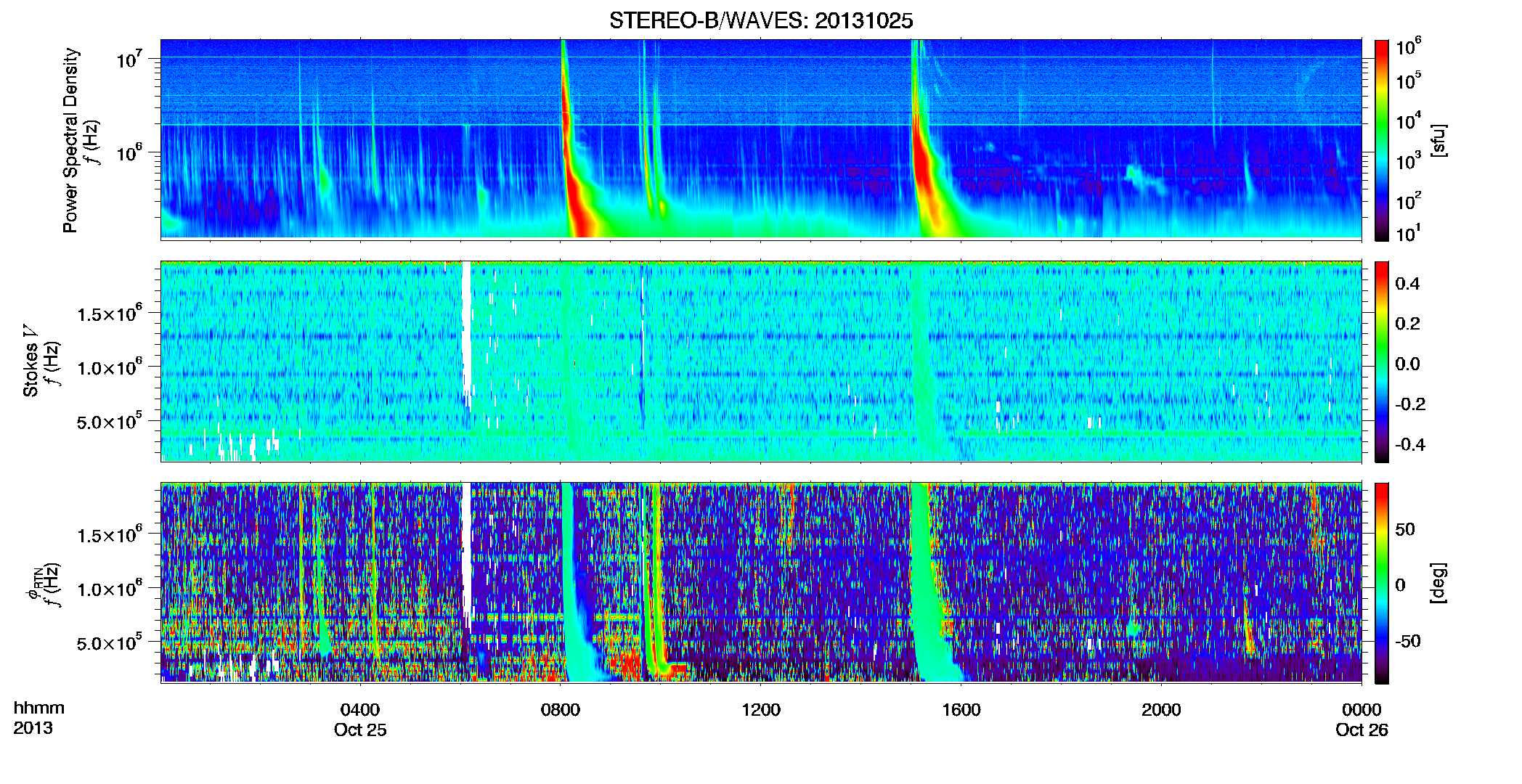This screenshot has height=784, width=1522.
Task: Select the Oct 26 date label
Action: [1362, 730]
